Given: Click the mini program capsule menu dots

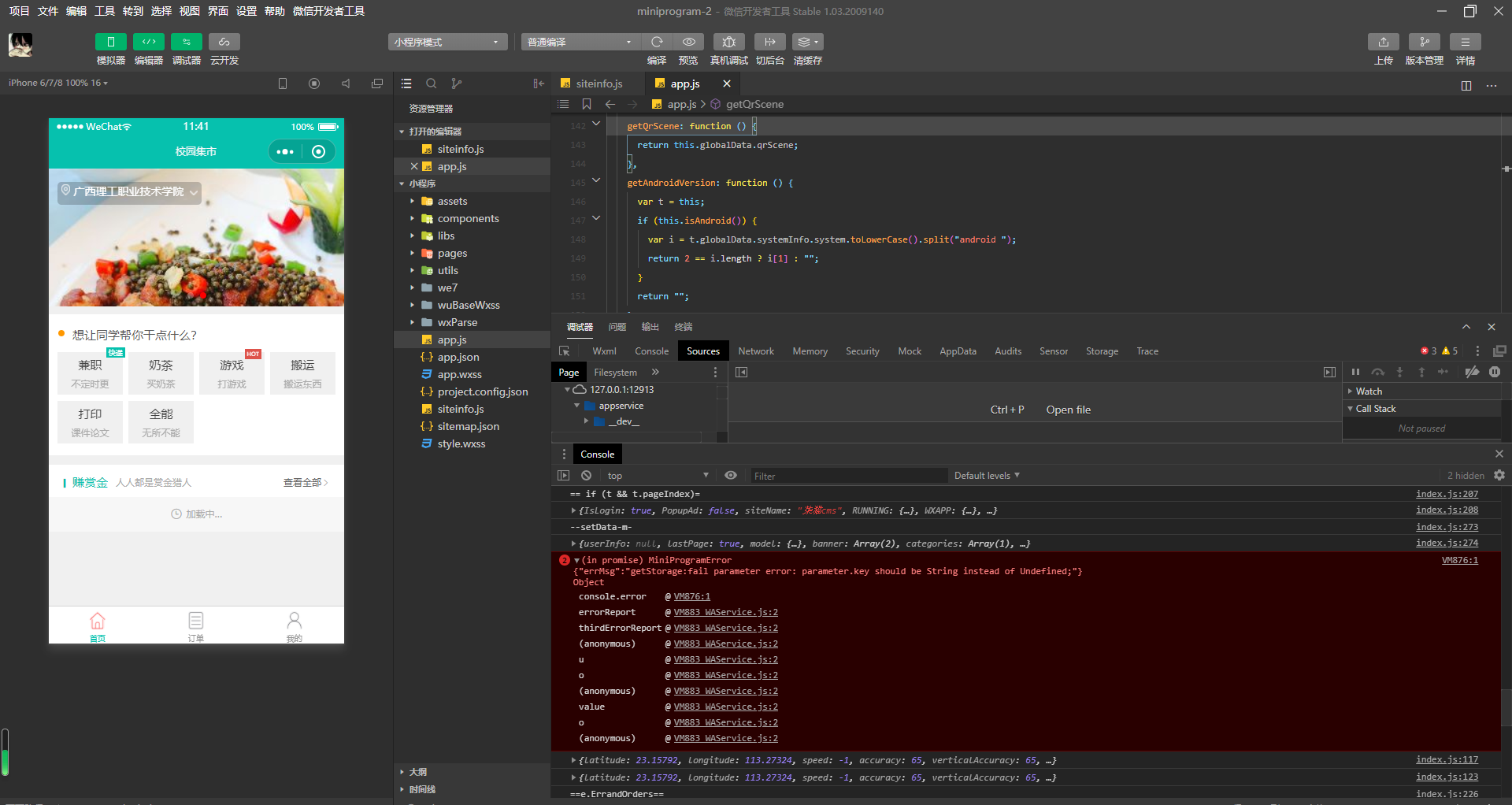Looking at the screenshot, I should click(285, 151).
